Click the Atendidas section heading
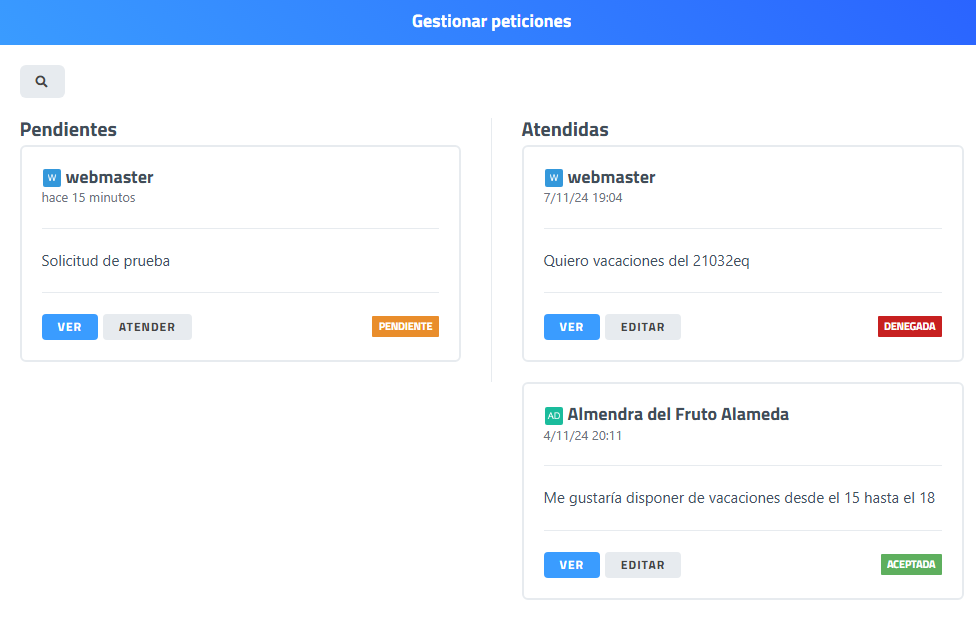The image size is (976, 635). coord(565,130)
